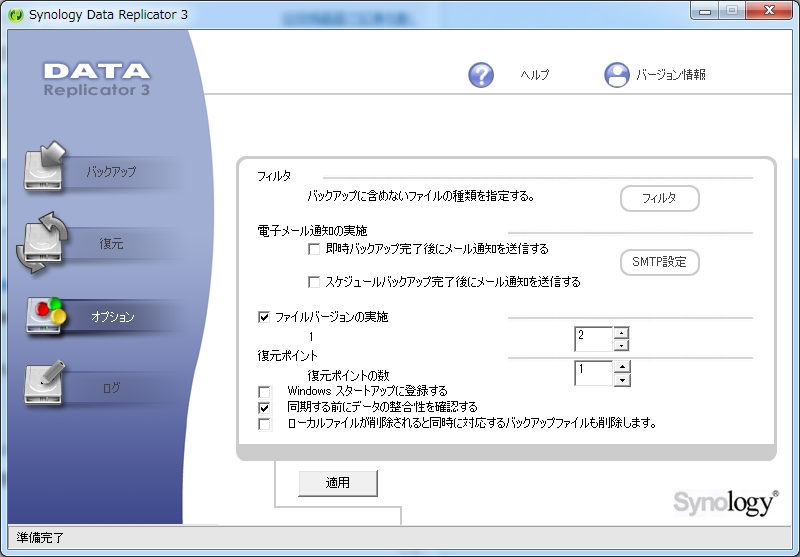This screenshot has width=800, height=557.
Task: Increase file version count spinner up arrow
Action: point(621,333)
